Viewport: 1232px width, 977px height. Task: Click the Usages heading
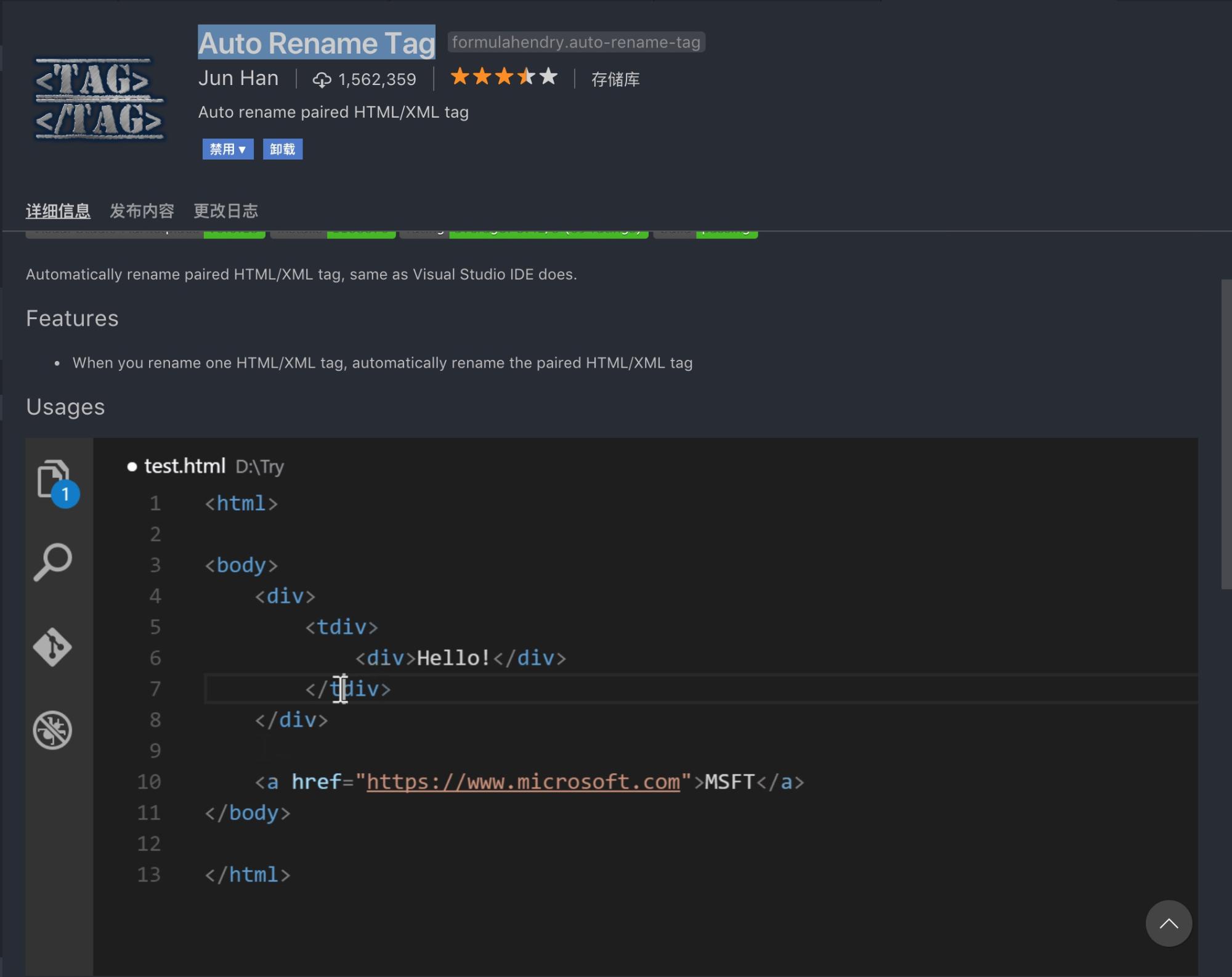tap(65, 407)
